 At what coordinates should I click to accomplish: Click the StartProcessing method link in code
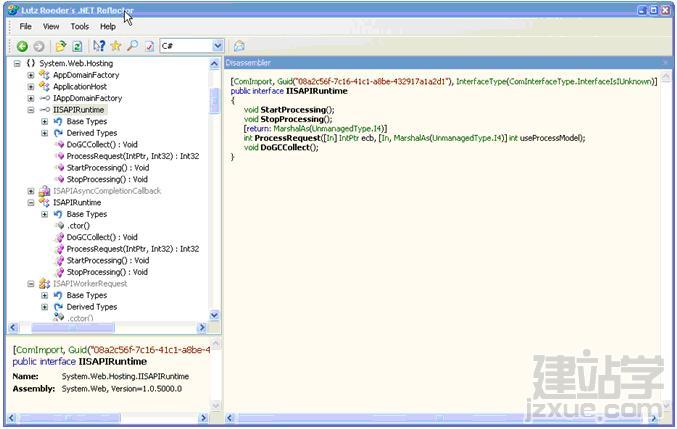pos(293,110)
